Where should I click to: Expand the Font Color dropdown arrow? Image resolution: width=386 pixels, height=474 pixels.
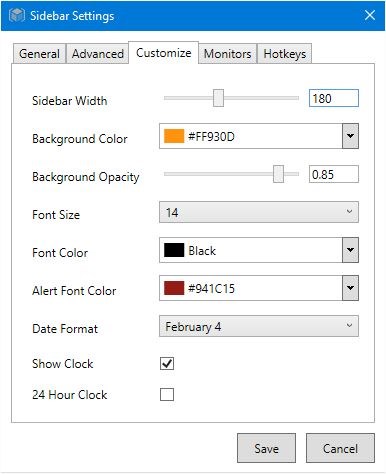(350, 250)
